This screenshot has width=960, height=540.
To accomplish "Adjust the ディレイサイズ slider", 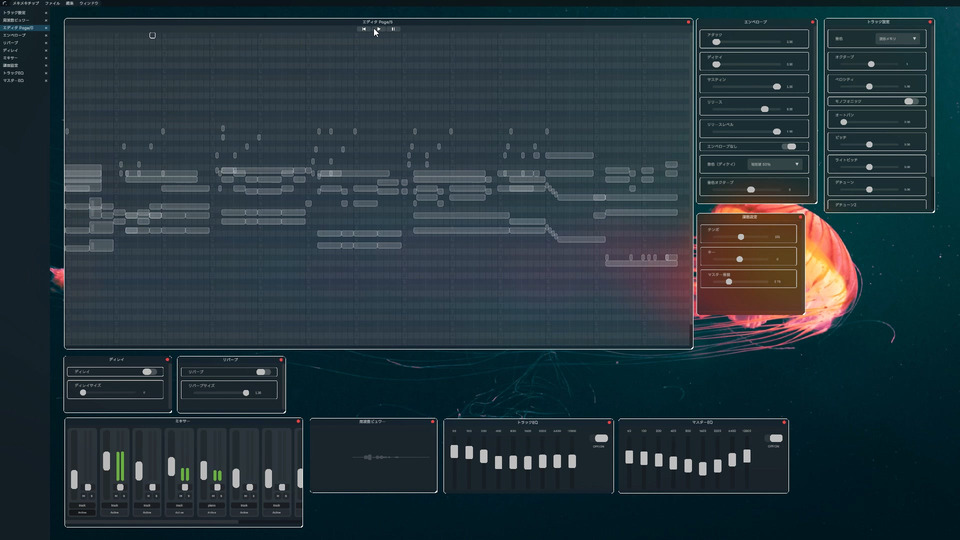I will pyautogui.click(x=83, y=392).
